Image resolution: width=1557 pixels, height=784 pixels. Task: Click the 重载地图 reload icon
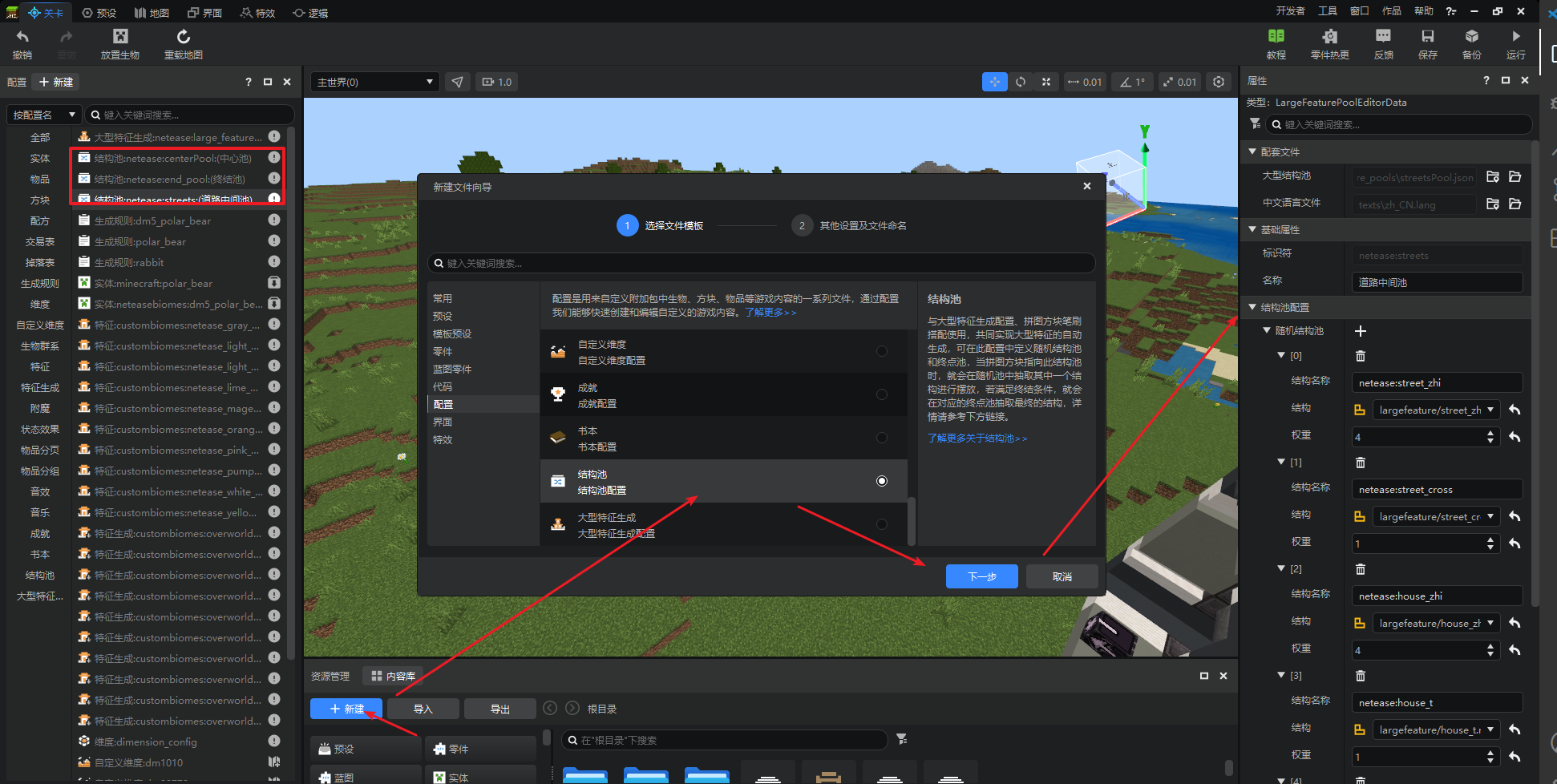183,36
